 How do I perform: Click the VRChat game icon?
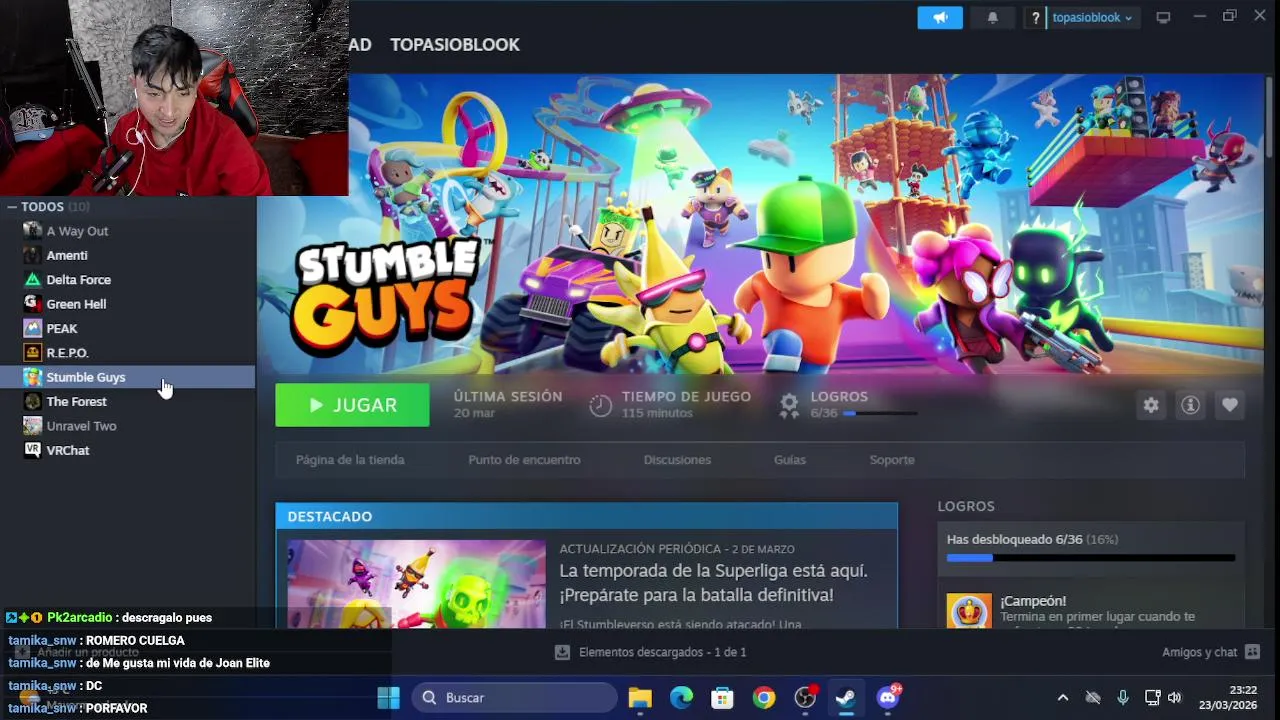[33, 450]
